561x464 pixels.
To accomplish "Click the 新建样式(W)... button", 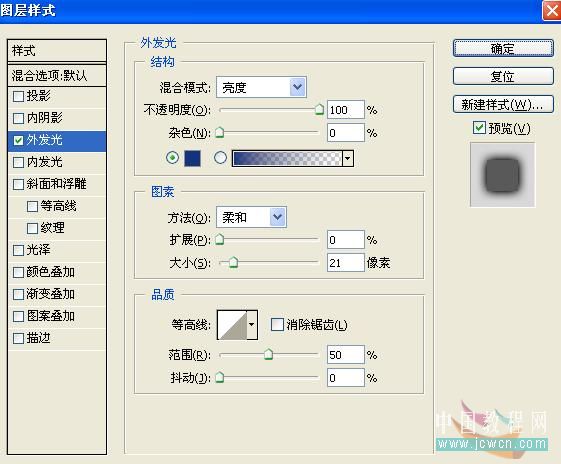I will coord(503,104).
